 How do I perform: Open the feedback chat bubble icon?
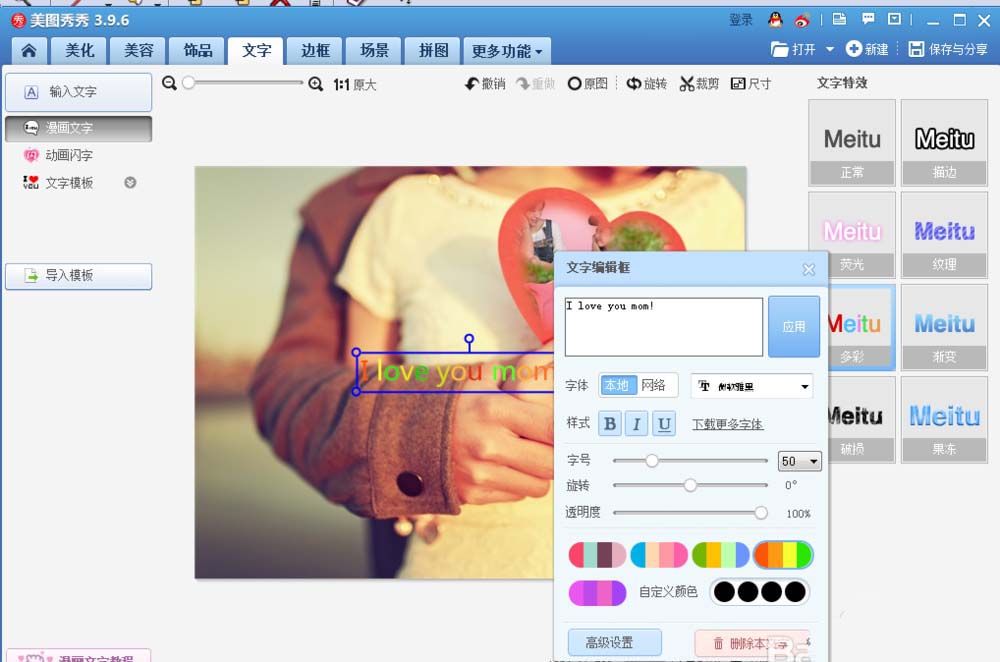tap(868, 19)
